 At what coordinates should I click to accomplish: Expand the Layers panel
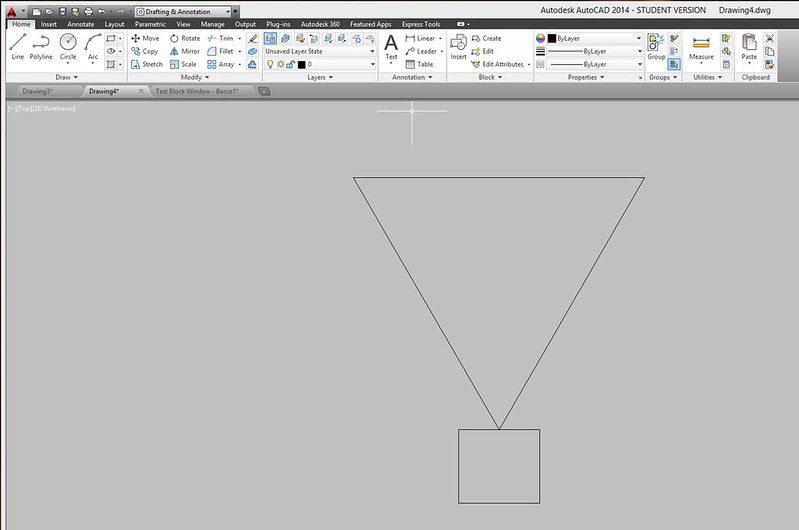pos(319,77)
